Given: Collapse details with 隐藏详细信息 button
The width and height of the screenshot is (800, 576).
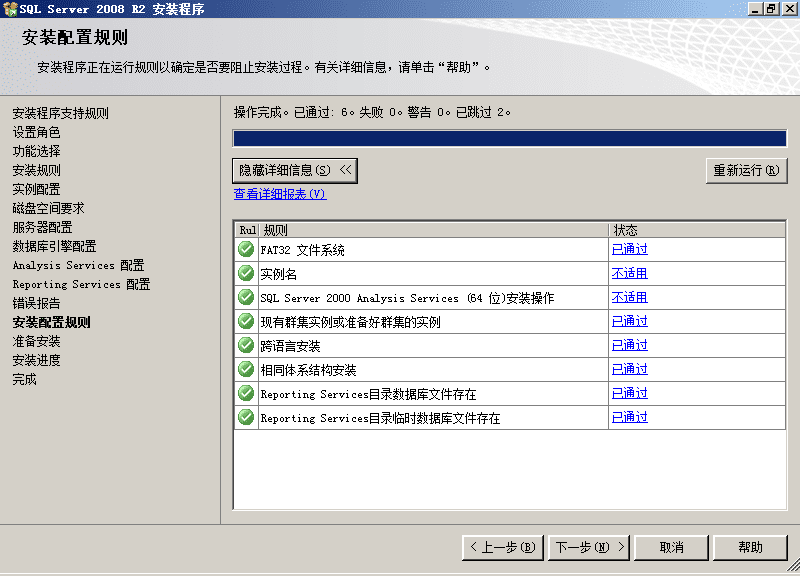Looking at the screenshot, I should coord(295,170).
